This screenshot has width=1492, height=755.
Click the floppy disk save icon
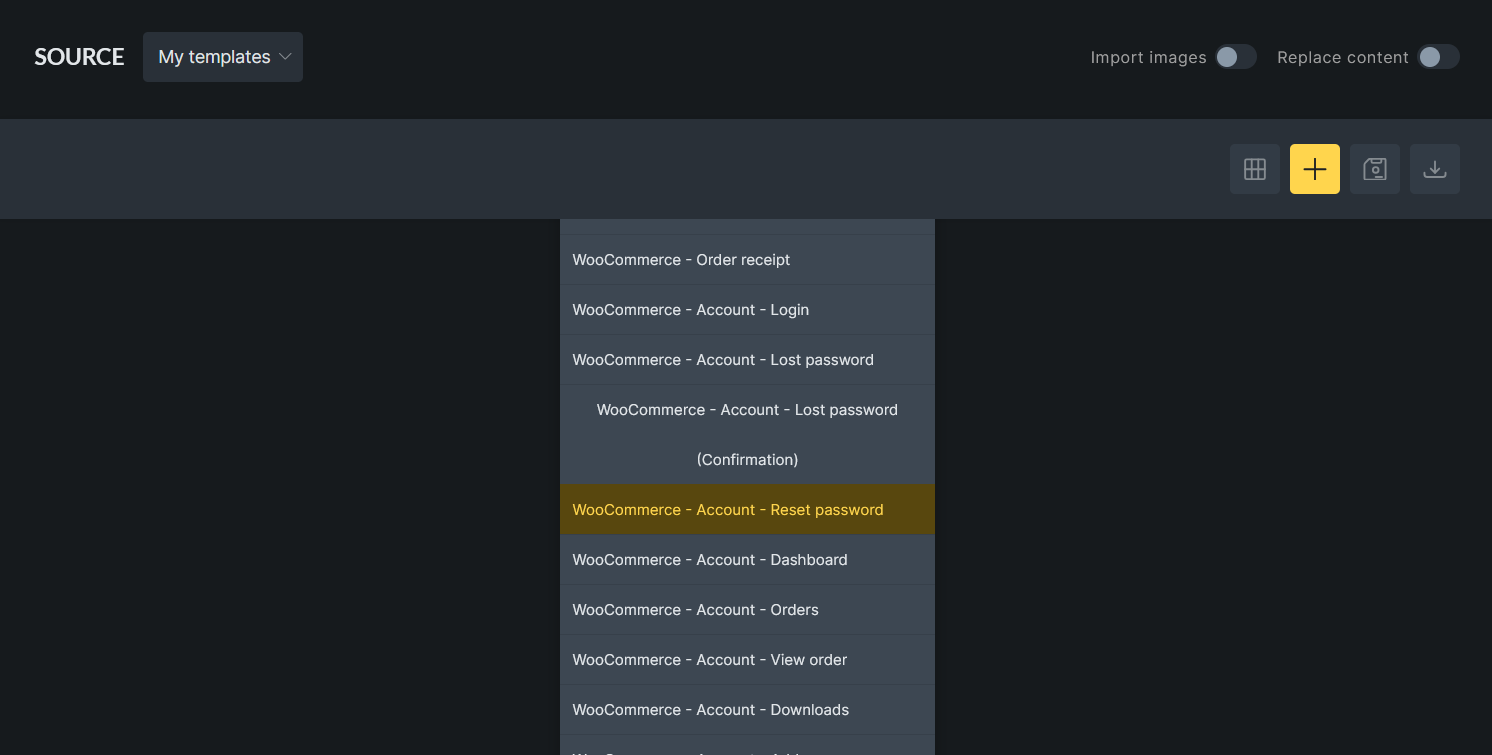click(1374, 169)
